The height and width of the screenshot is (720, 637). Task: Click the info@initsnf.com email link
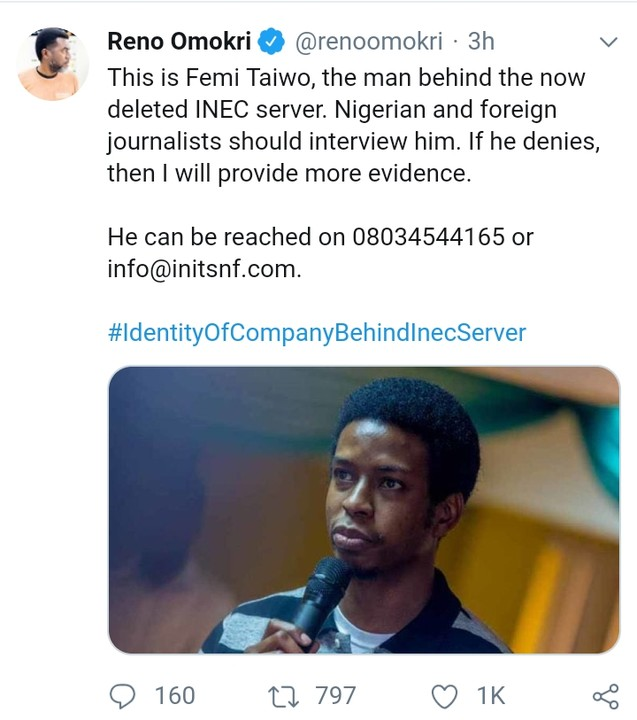coord(203,269)
